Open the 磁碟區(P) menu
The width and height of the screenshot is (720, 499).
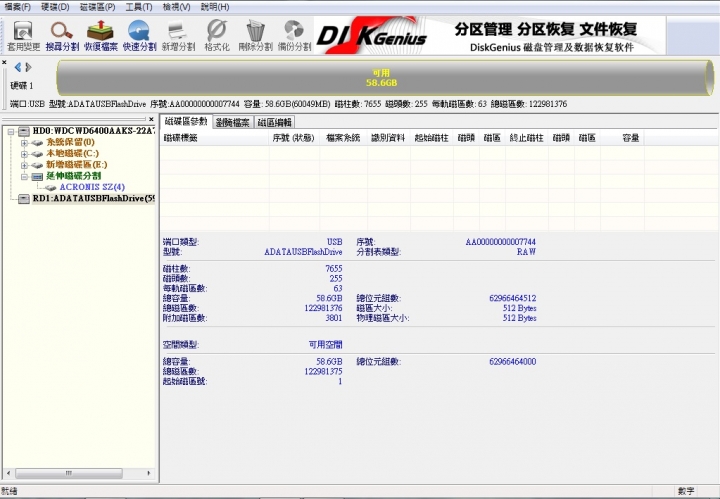[x=97, y=7]
